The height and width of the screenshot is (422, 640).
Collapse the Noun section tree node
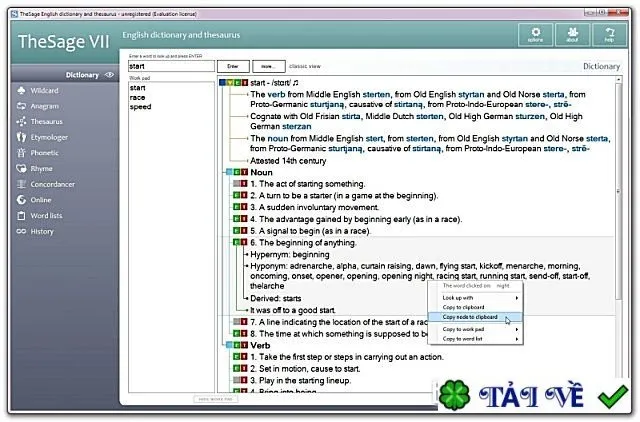click(x=229, y=172)
